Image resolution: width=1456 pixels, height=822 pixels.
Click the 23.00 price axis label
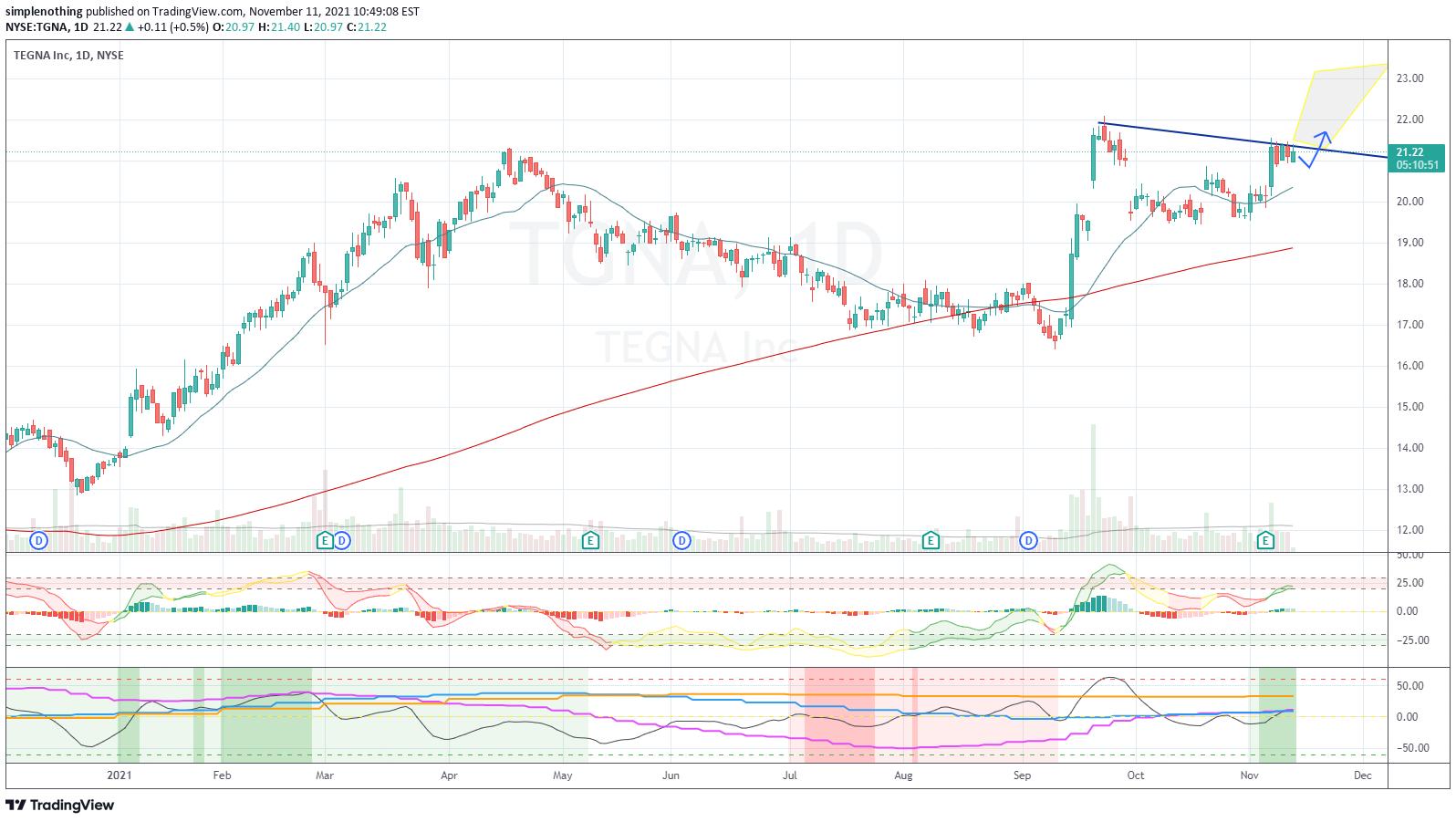(1410, 78)
